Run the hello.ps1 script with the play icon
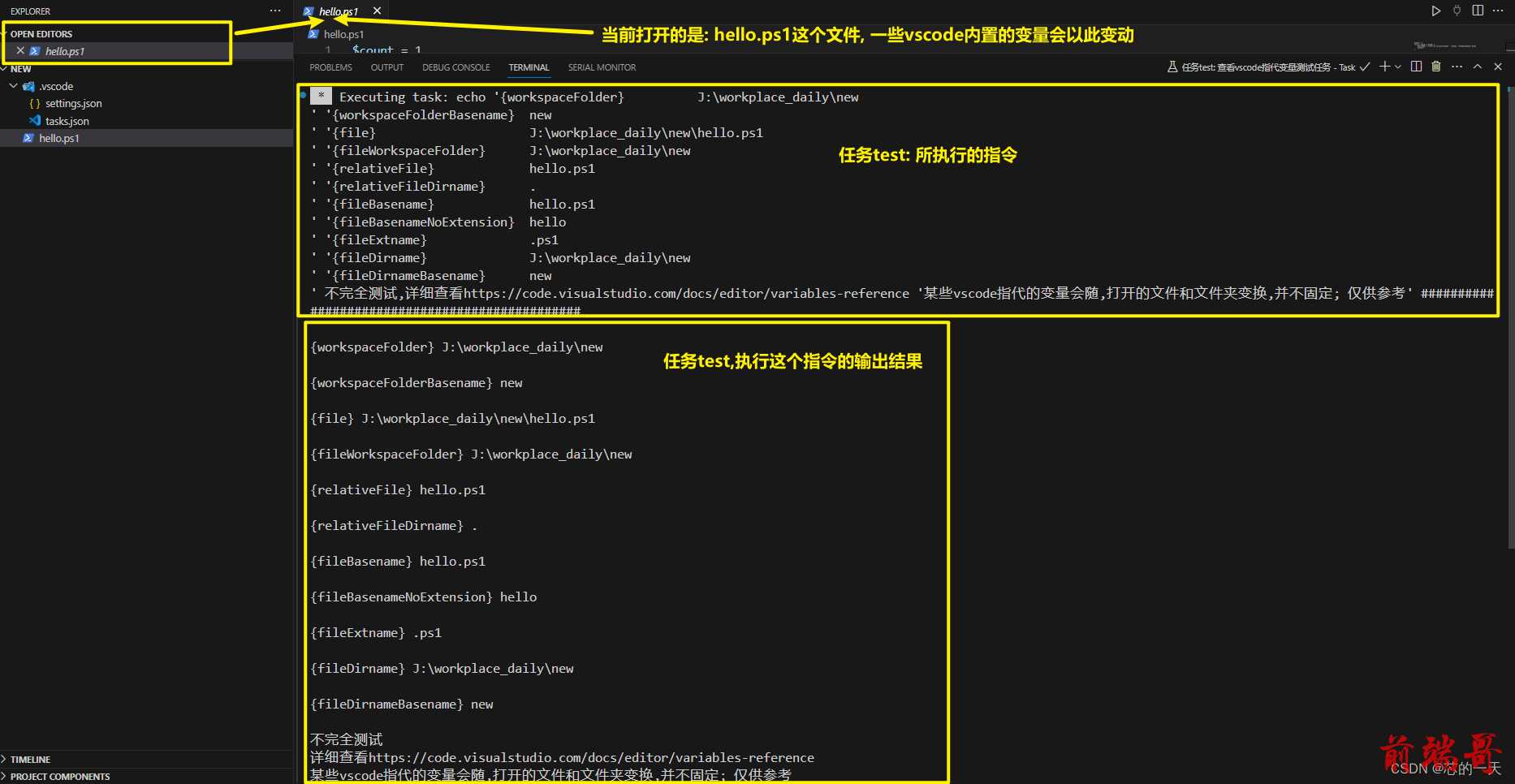 (x=1435, y=11)
